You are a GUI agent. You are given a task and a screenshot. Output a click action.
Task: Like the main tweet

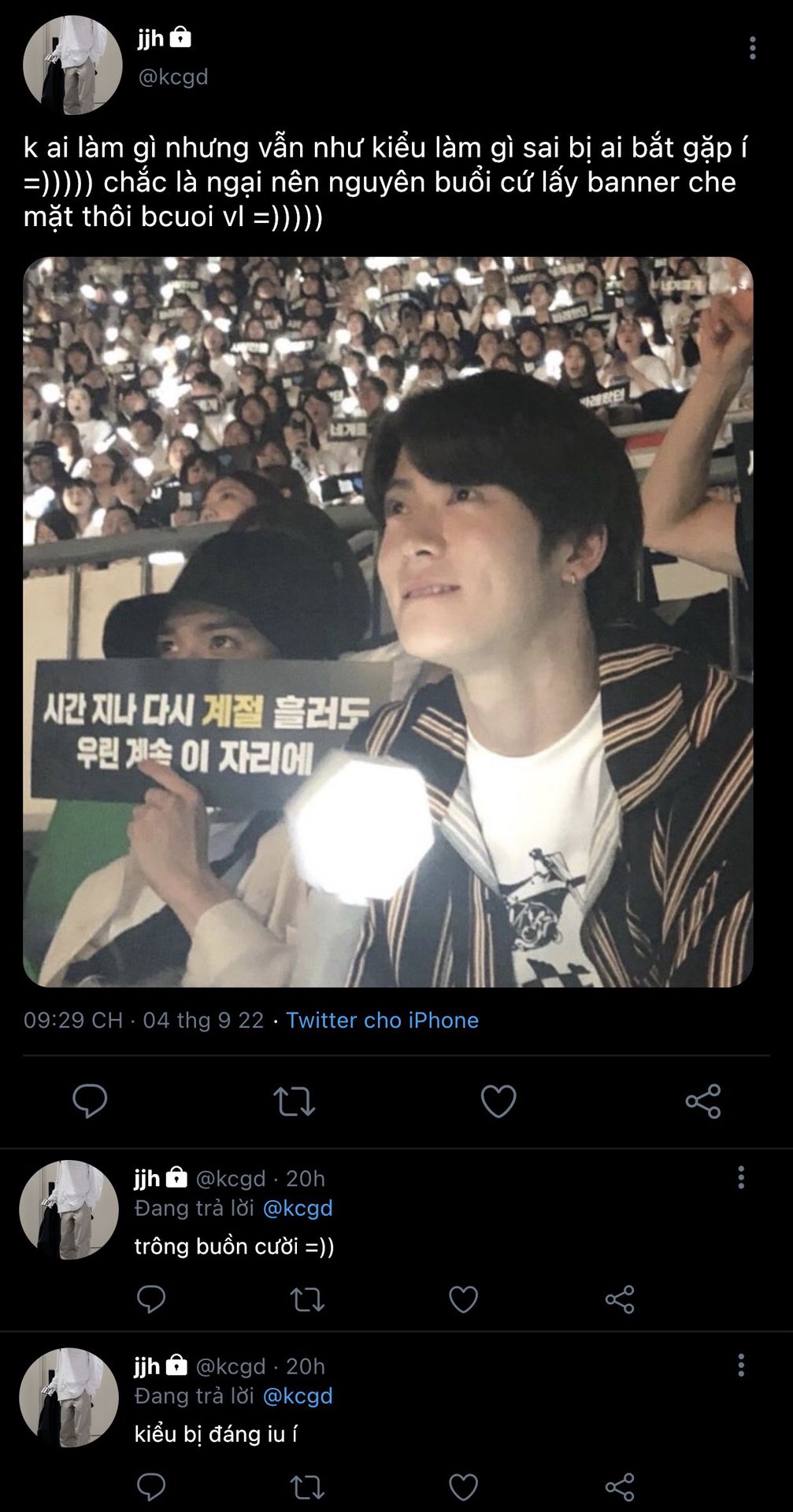(x=498, y=1101)
